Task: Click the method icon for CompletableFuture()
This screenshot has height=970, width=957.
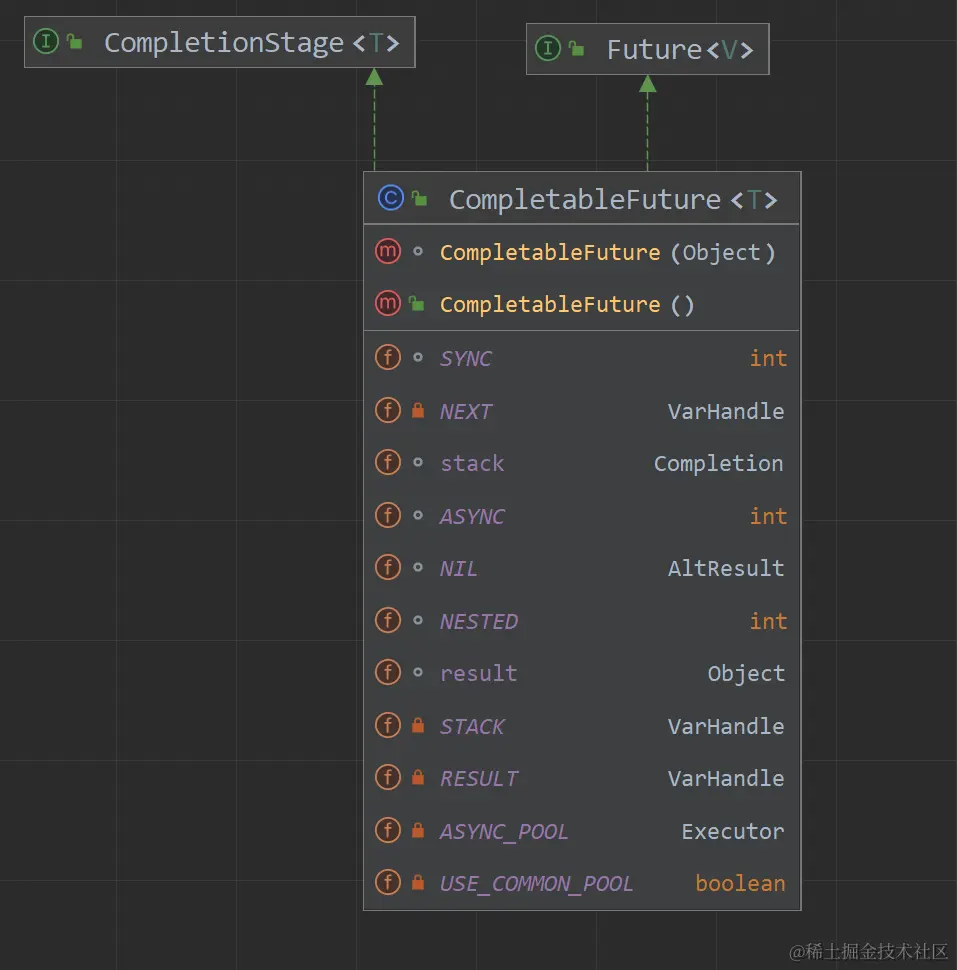Action: 388,303
